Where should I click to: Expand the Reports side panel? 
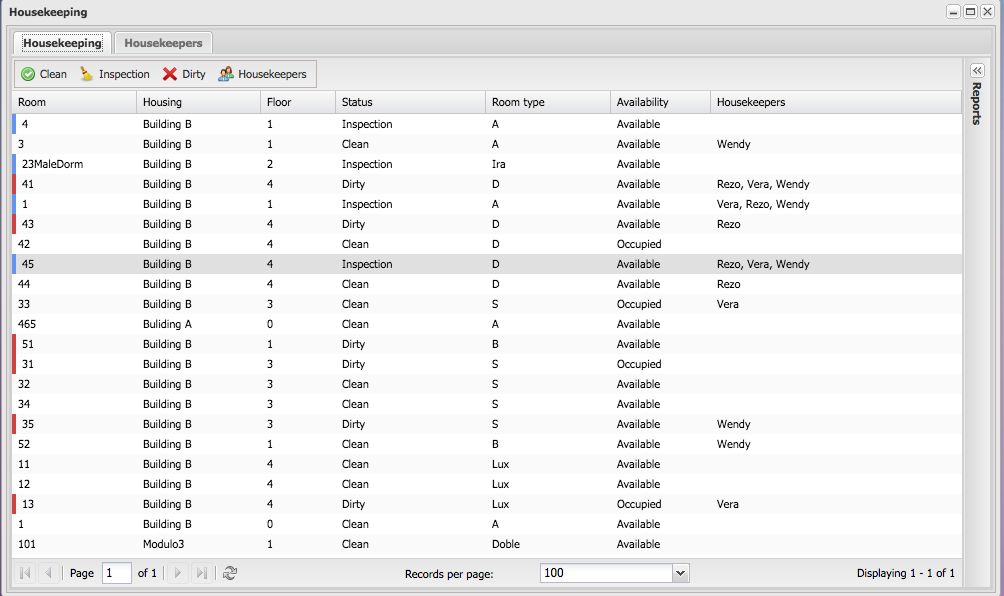977,70
